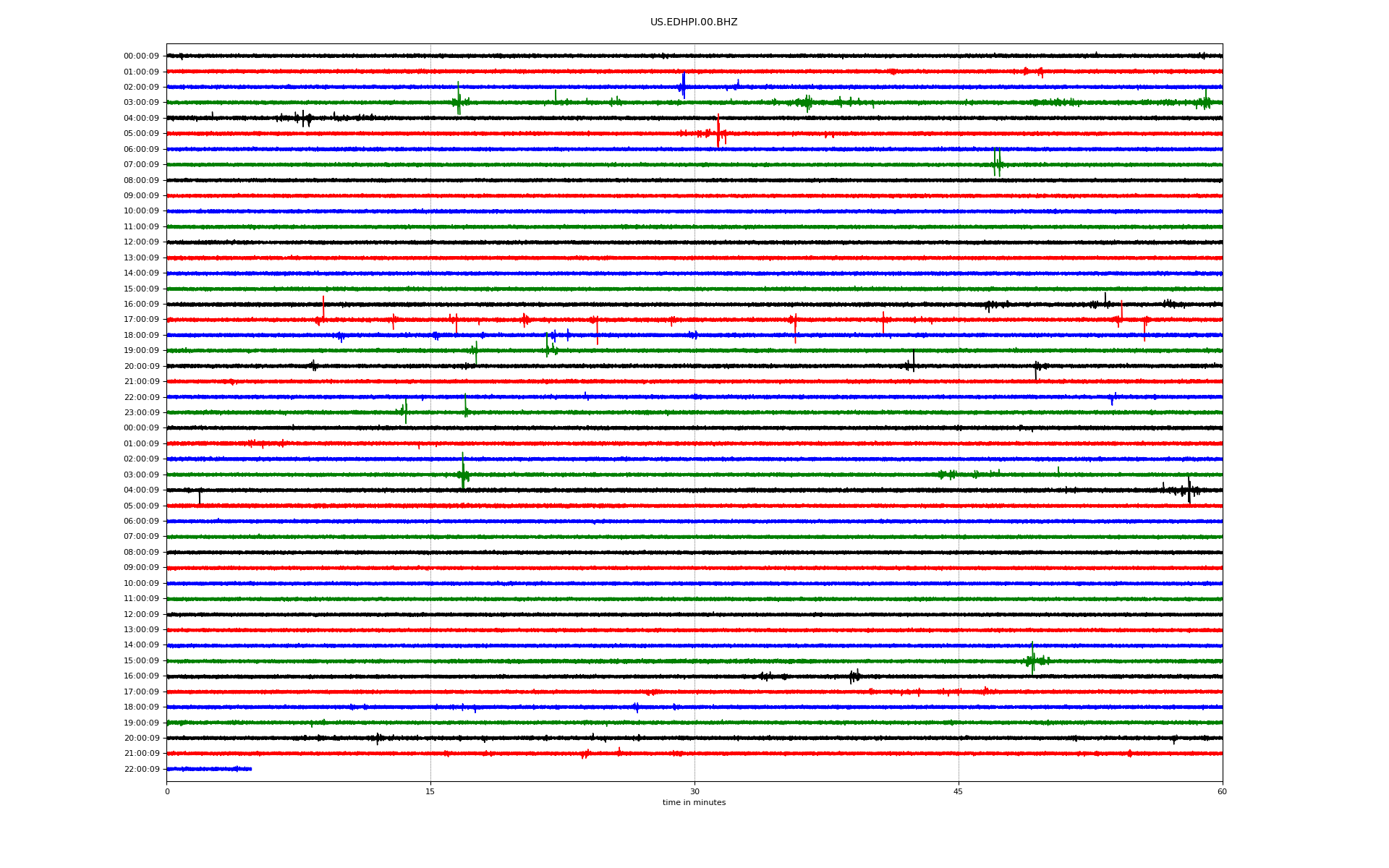Select the 45 tick on the x-axis
1389x868 pixels.
[958, 791]
